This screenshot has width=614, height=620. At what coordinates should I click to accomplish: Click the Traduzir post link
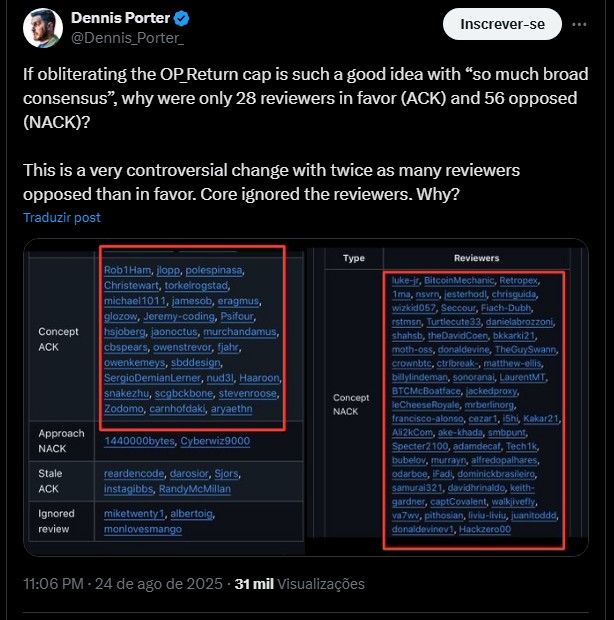62,217
